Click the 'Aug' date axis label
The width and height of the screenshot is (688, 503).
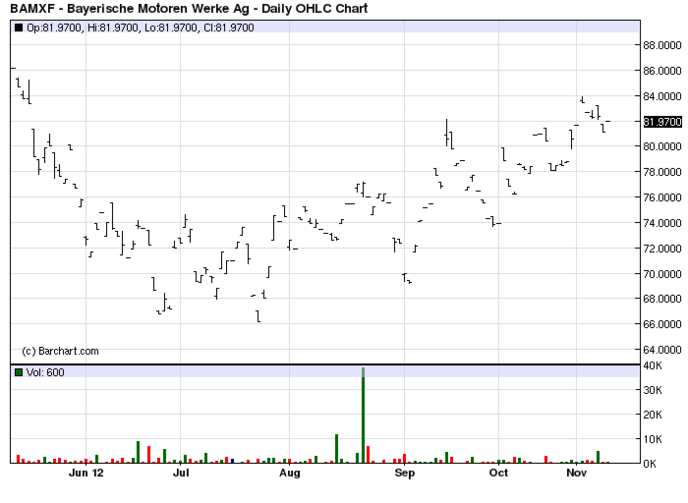[290, 473]
